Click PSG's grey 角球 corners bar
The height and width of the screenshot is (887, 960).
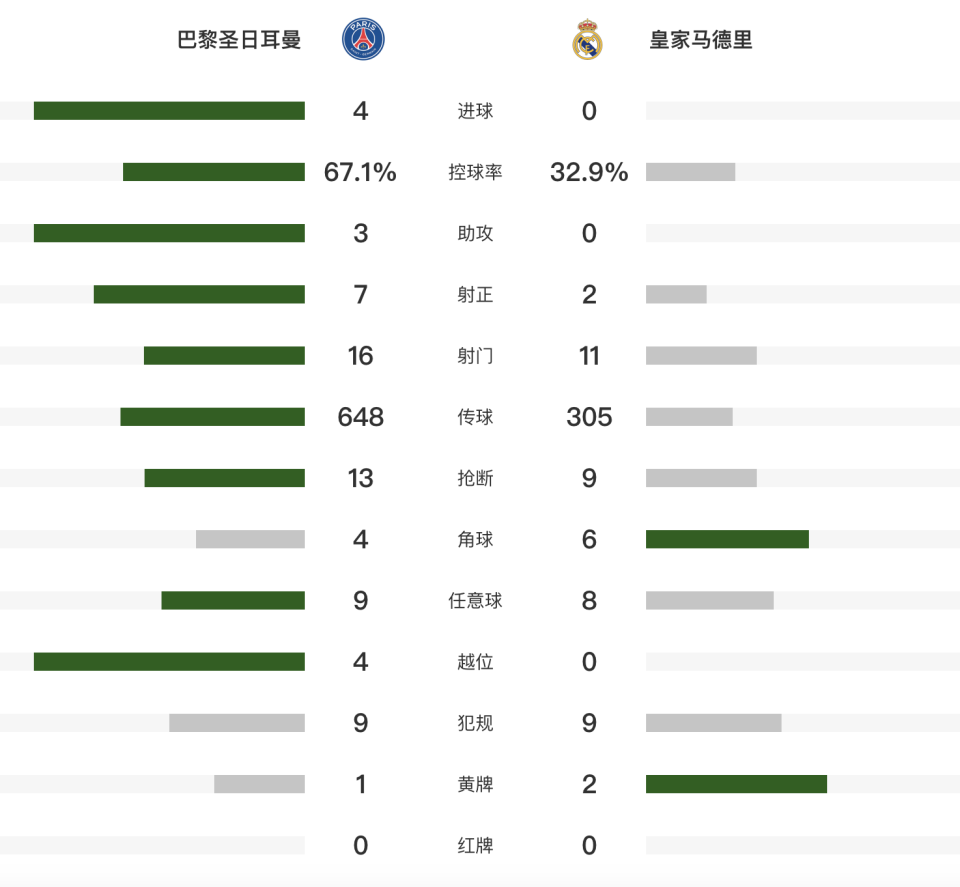(250, 539)
